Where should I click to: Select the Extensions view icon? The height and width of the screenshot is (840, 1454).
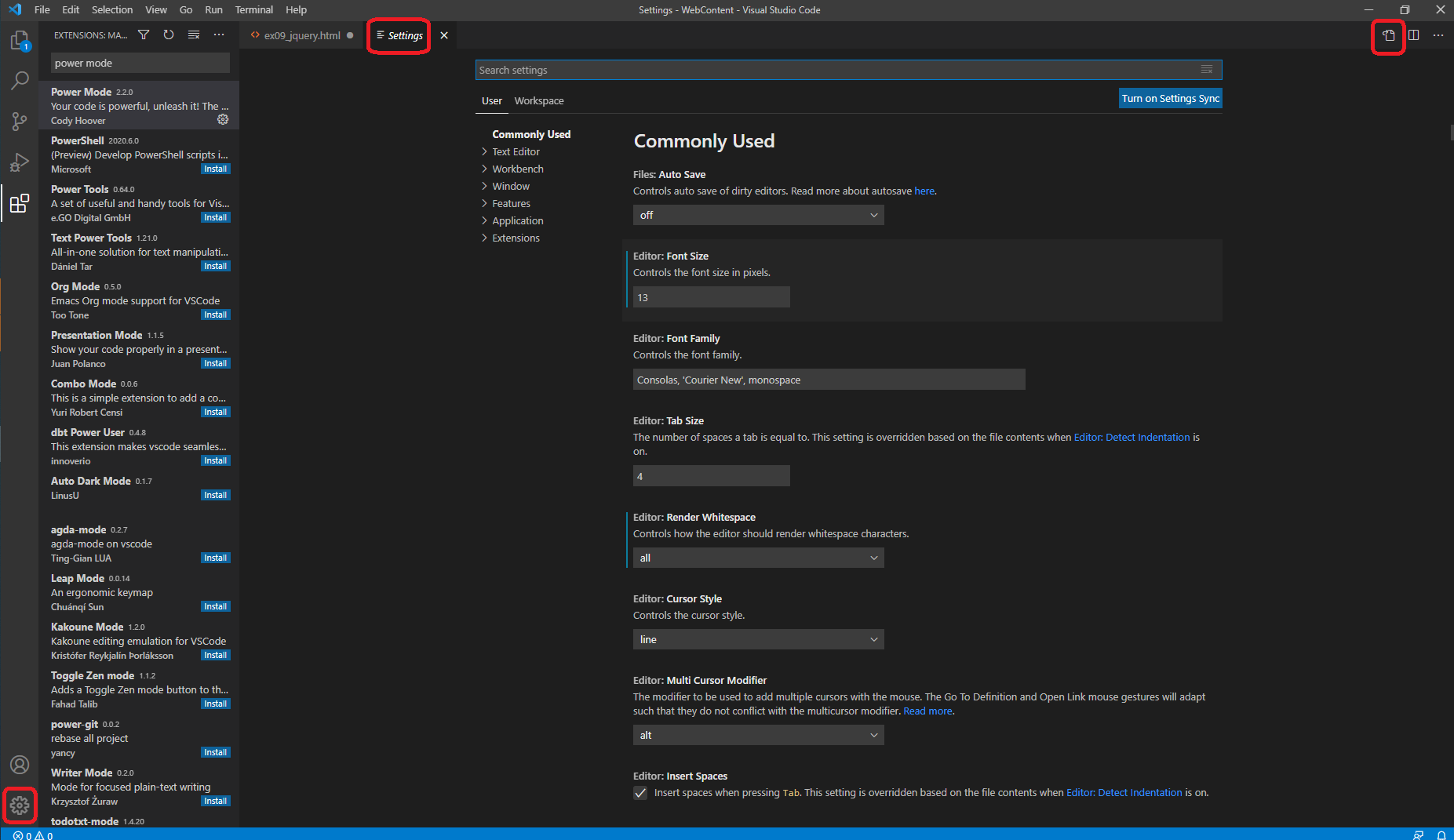(20, 203)
